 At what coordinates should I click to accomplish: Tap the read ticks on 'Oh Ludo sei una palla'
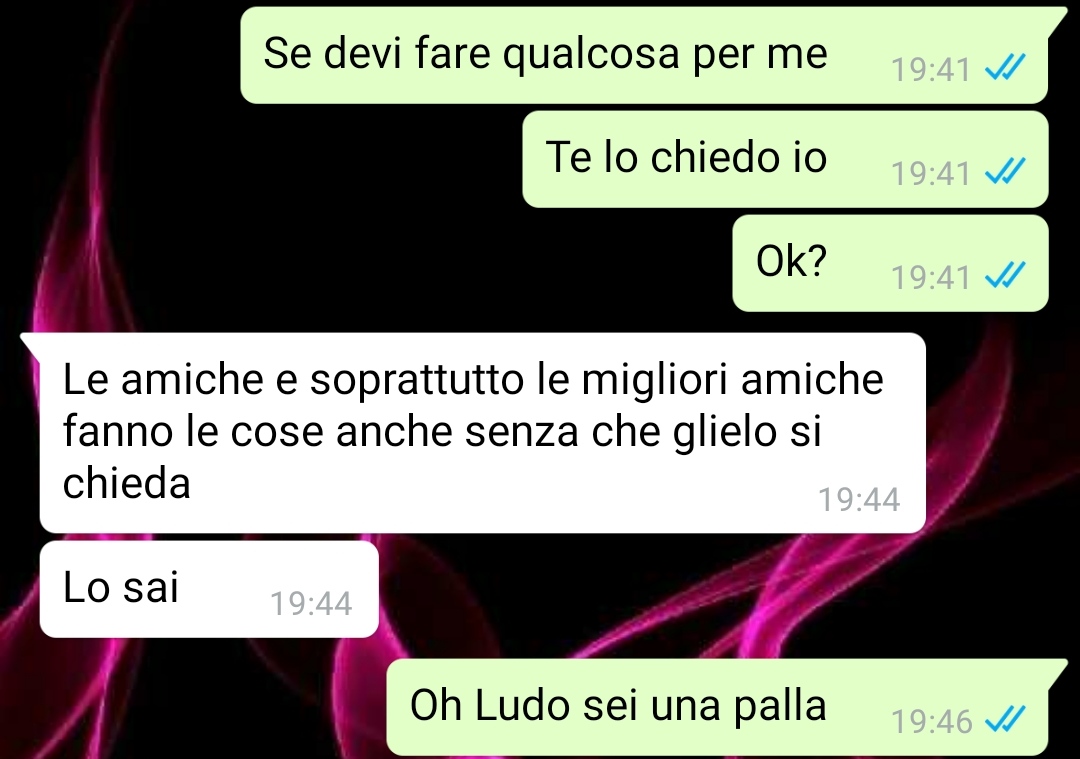click(1005, 720)
